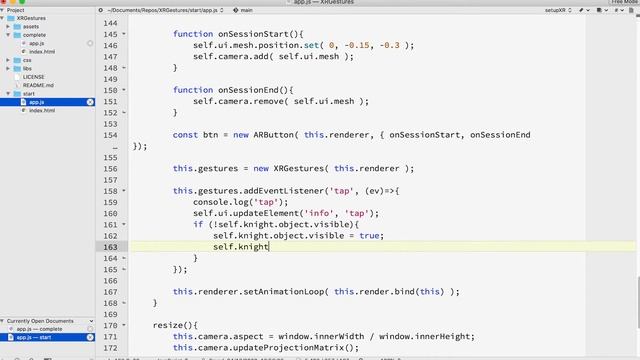Click fold marker at line 152
This screenshot has height=360, width=640.
(x=124, y=113)
